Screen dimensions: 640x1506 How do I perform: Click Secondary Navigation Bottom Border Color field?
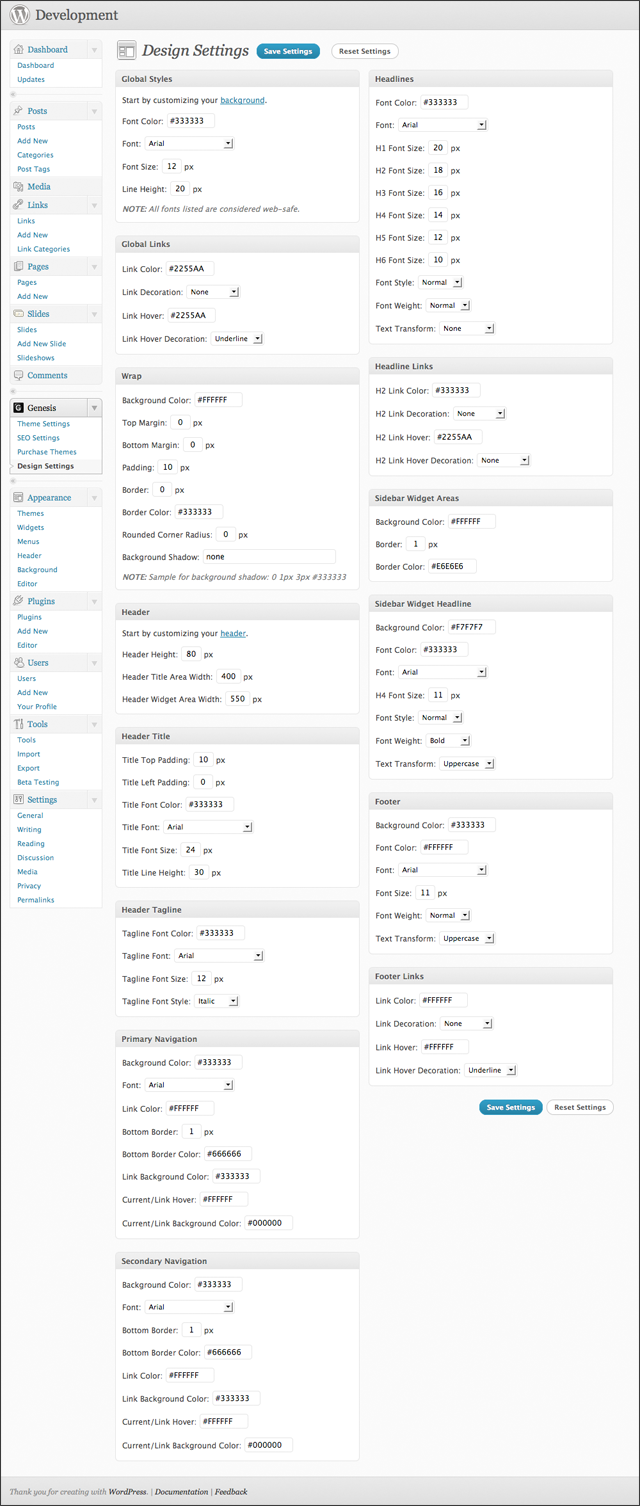click(228, 1352)
